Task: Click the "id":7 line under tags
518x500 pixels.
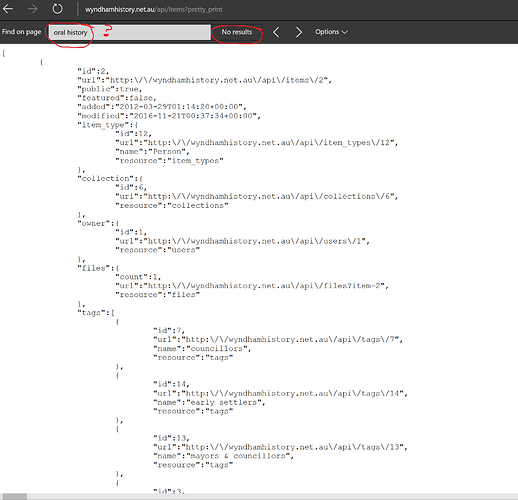Action: [169, 330]
